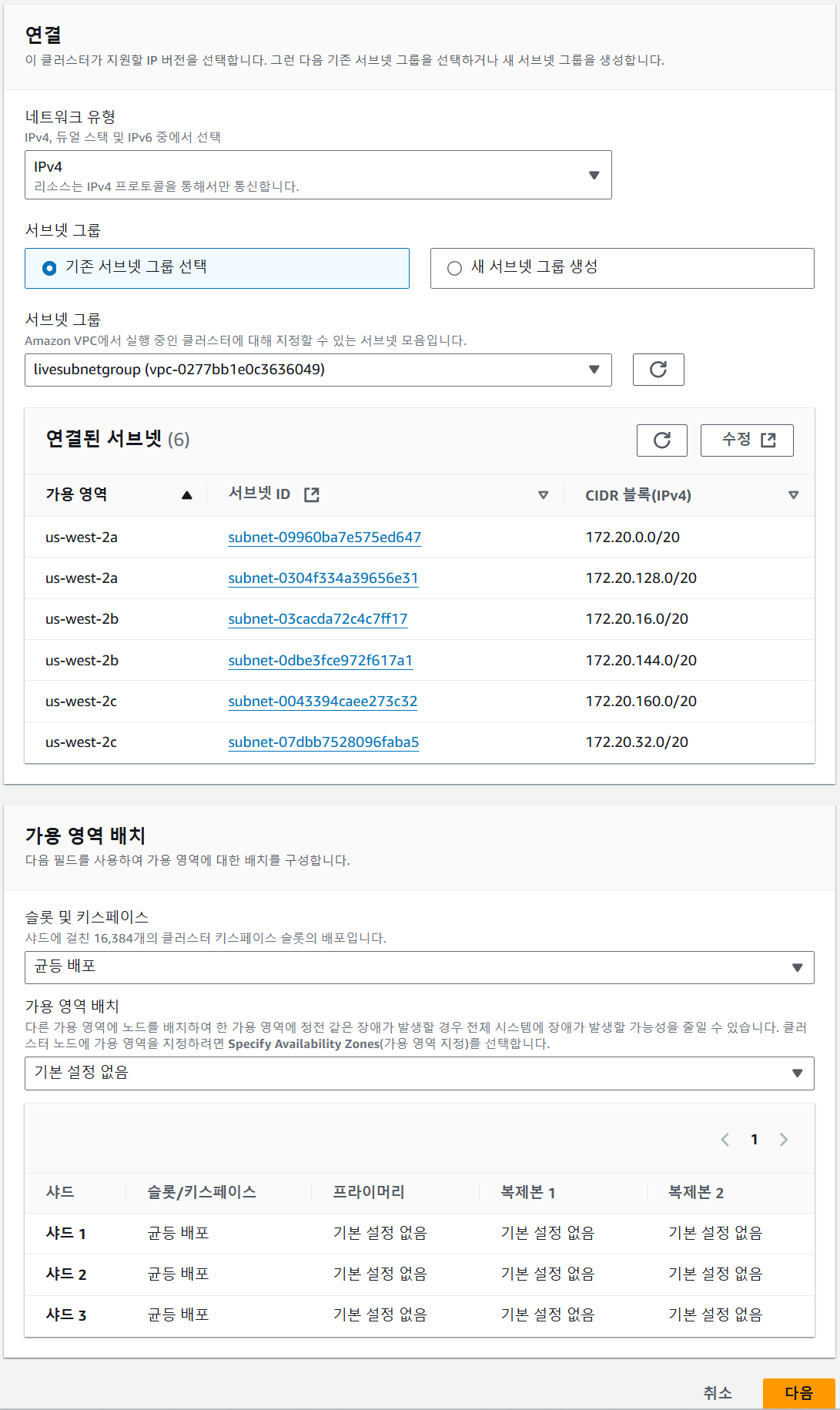The height and width of the screenshot is (1410, 840).
Task: Open the 네트워크 유형 IPv4 dropdown
Action: (x=318, y=175)
